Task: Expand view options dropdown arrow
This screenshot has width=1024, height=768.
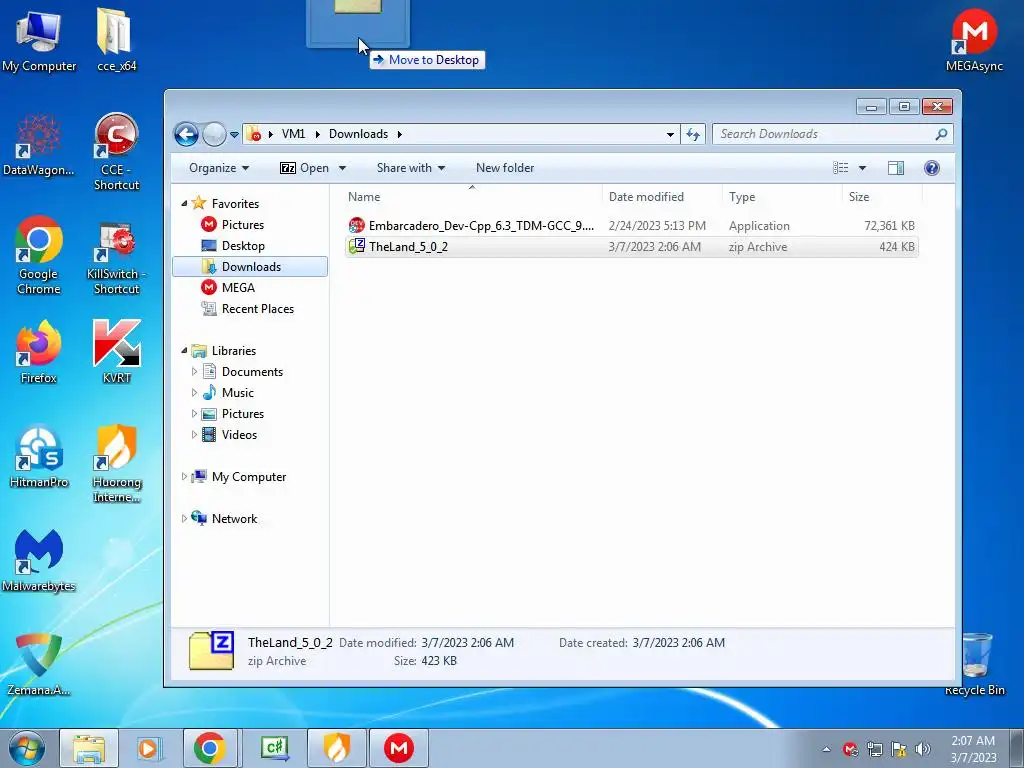Action: tap(862, 168)
